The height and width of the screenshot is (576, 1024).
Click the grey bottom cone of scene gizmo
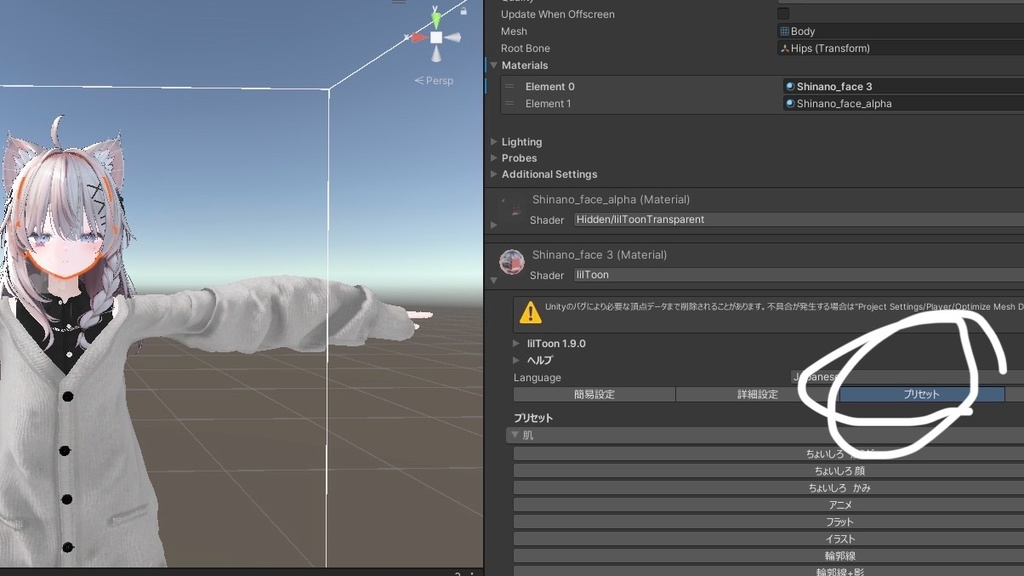(436, 54)
